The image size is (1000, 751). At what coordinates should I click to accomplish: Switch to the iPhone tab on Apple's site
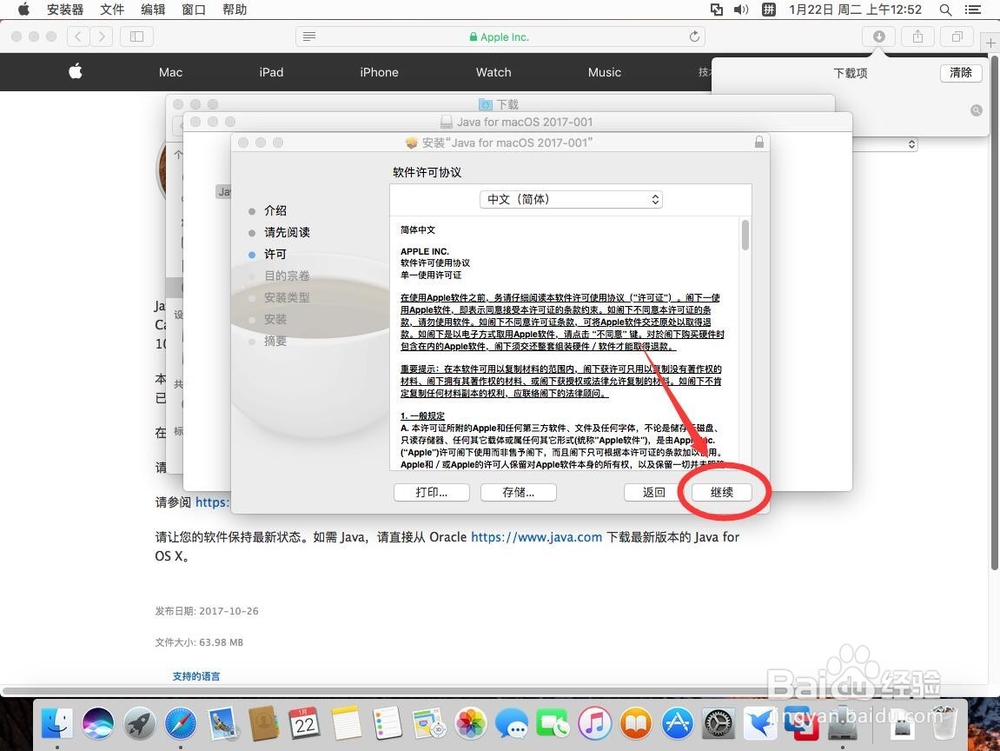click(x=379, y=72)
